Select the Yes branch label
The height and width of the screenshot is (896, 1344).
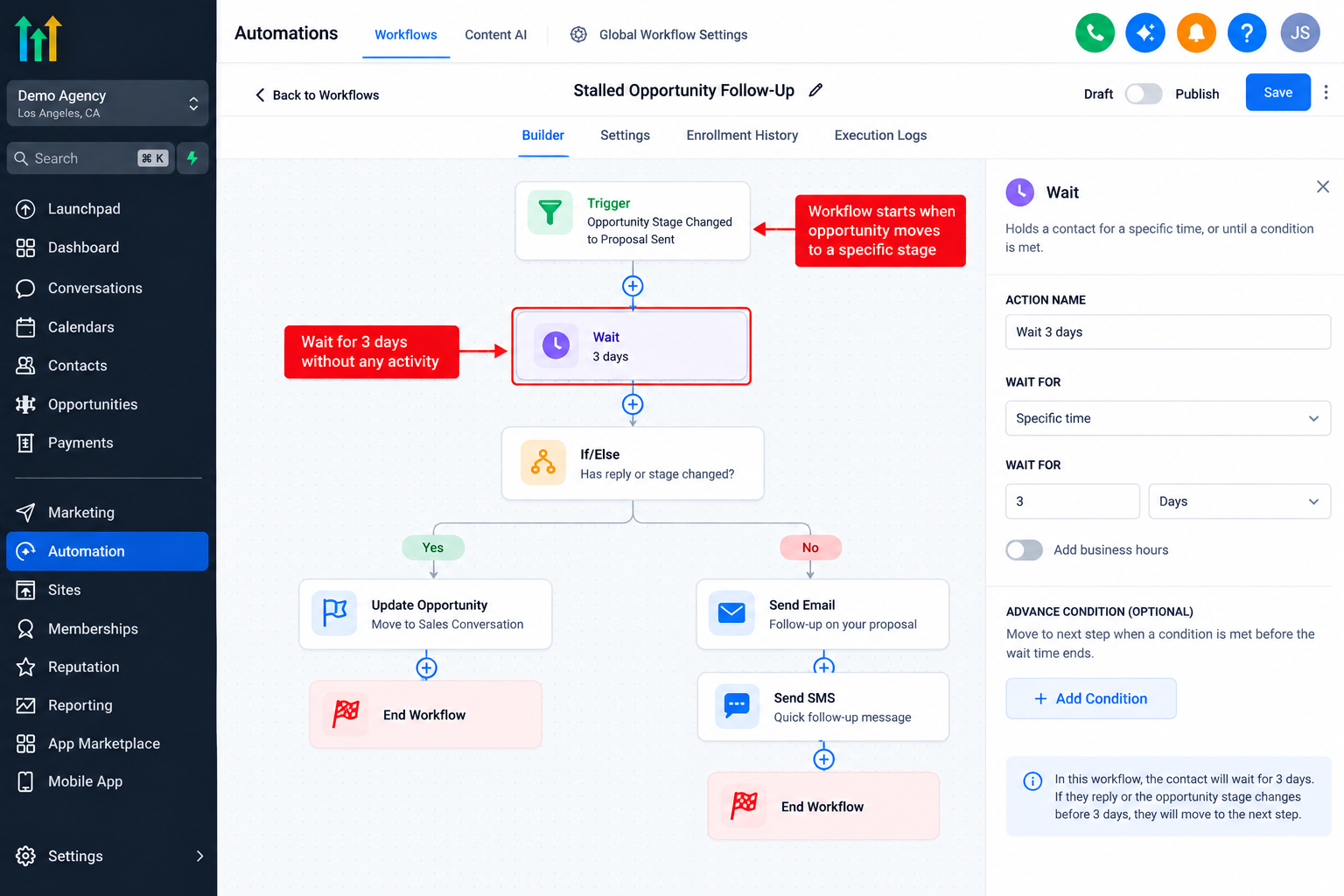point(433,548)
